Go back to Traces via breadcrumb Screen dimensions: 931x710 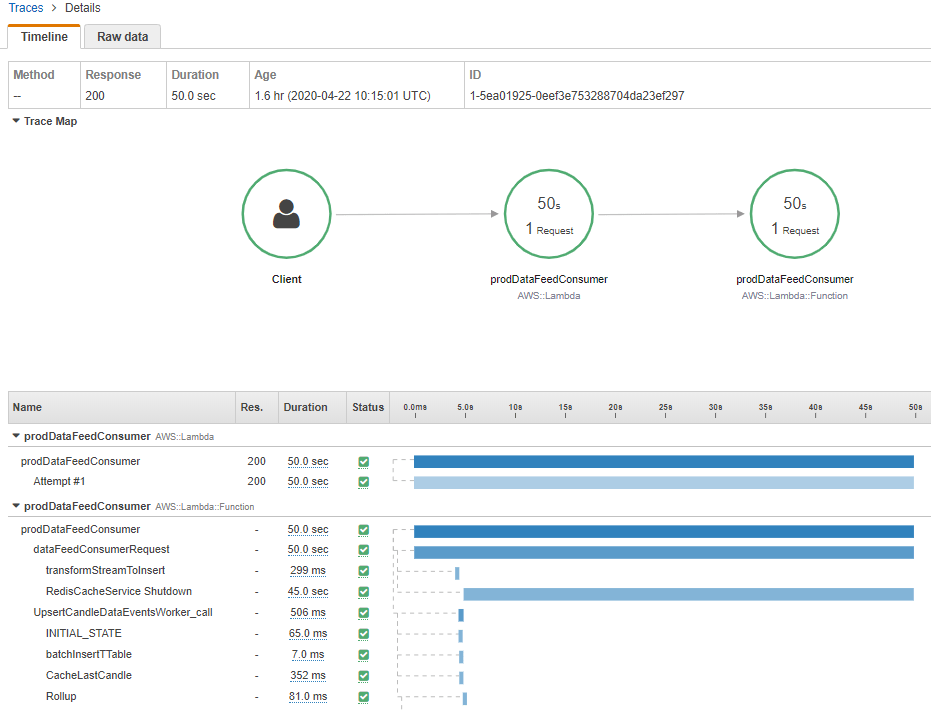tap(26, 8)
